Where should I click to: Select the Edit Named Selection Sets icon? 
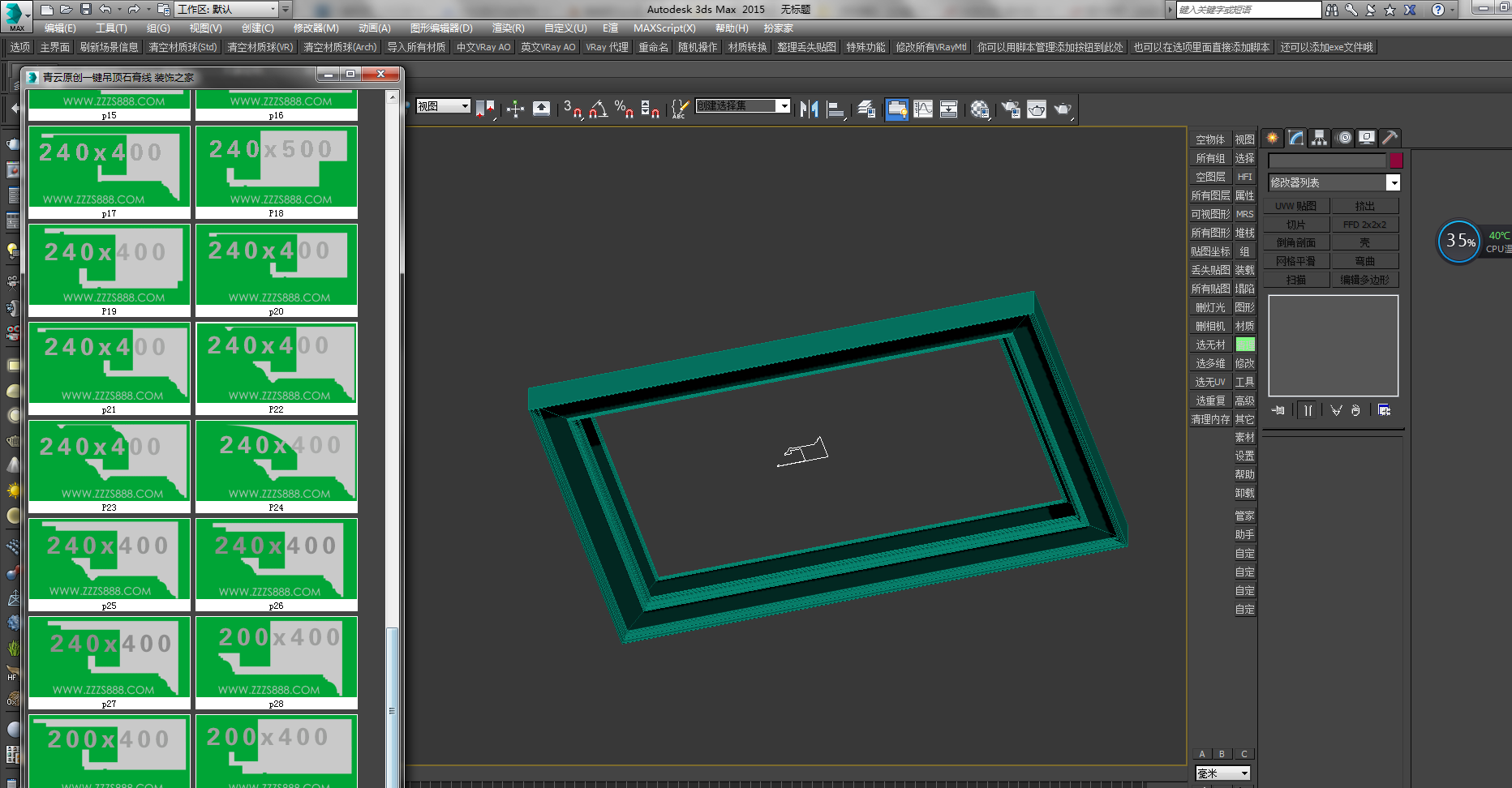pos(680,109)
